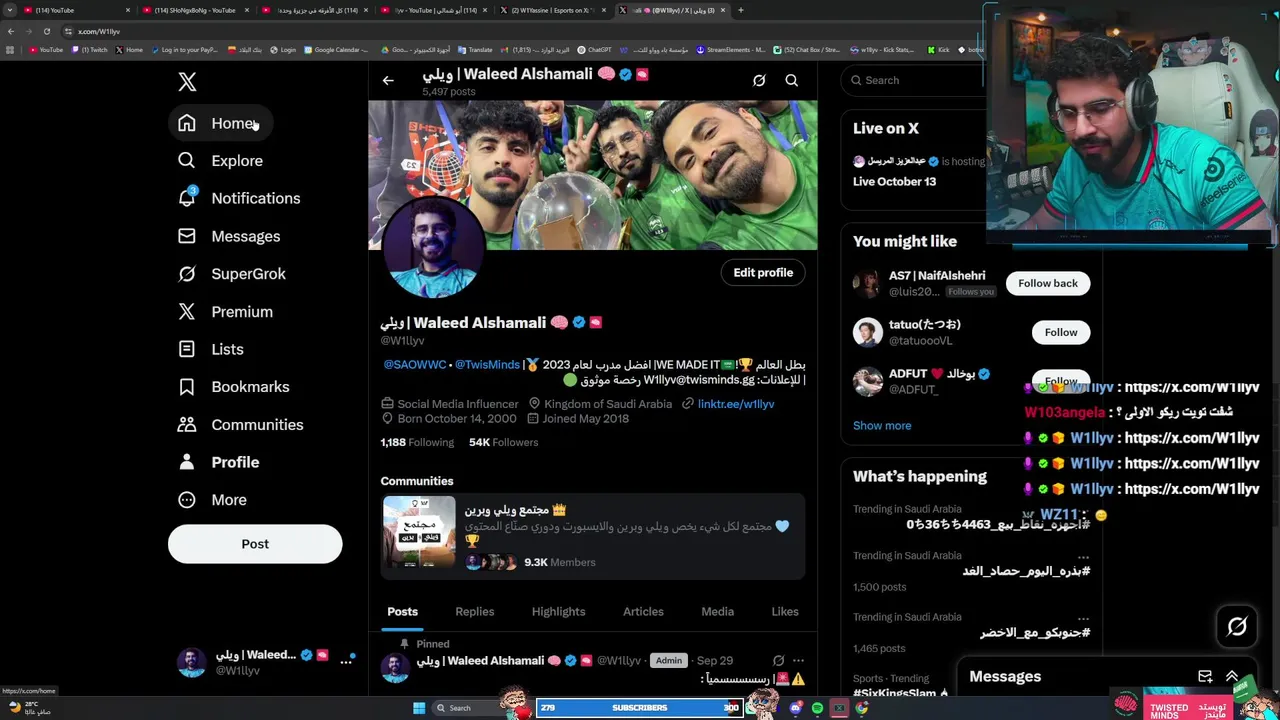Viewport: 1280px width, 720px height.
Task: Click browser reload button
Action: (46, 31)
